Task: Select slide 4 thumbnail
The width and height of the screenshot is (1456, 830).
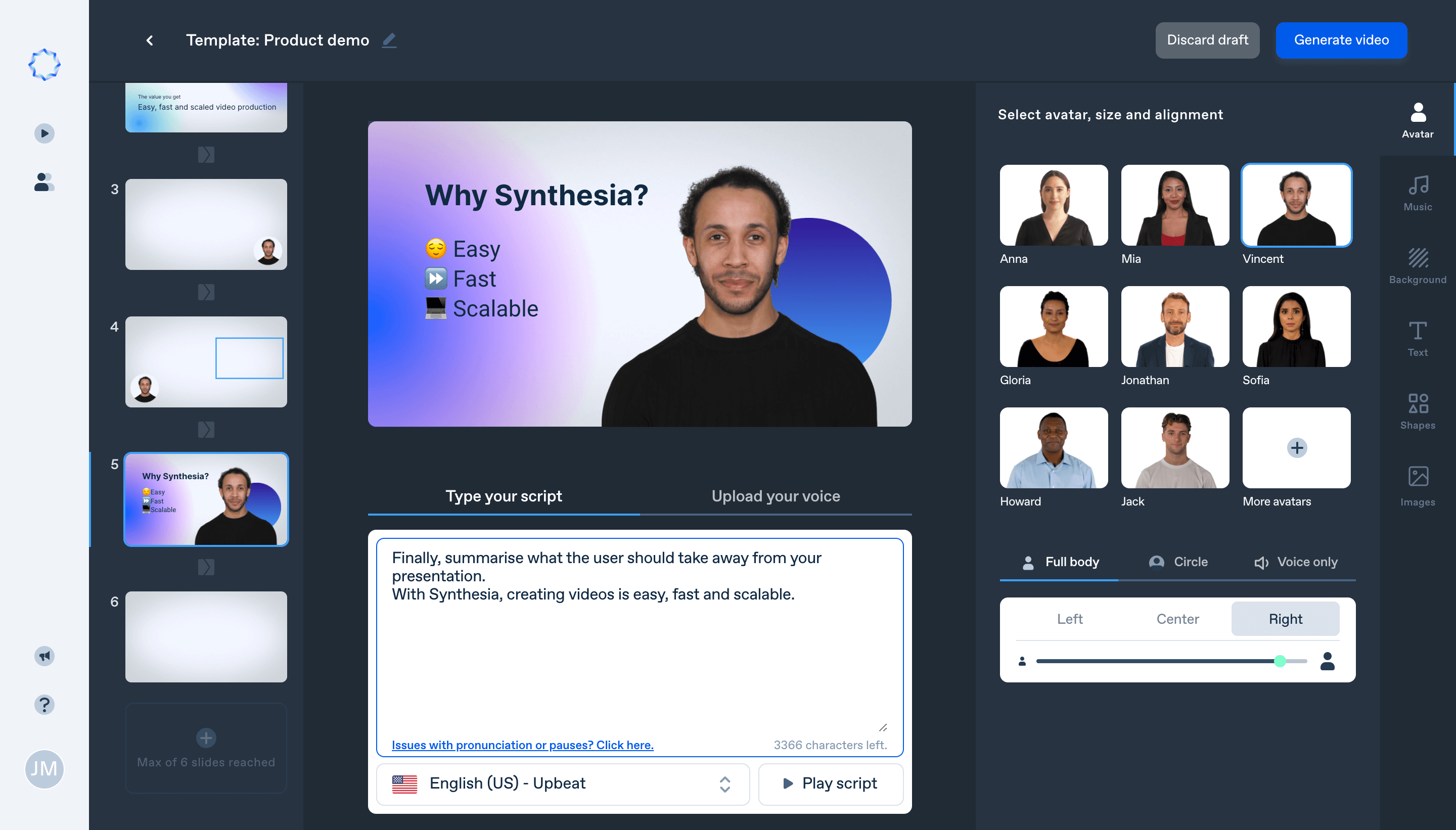Action: 205,363
